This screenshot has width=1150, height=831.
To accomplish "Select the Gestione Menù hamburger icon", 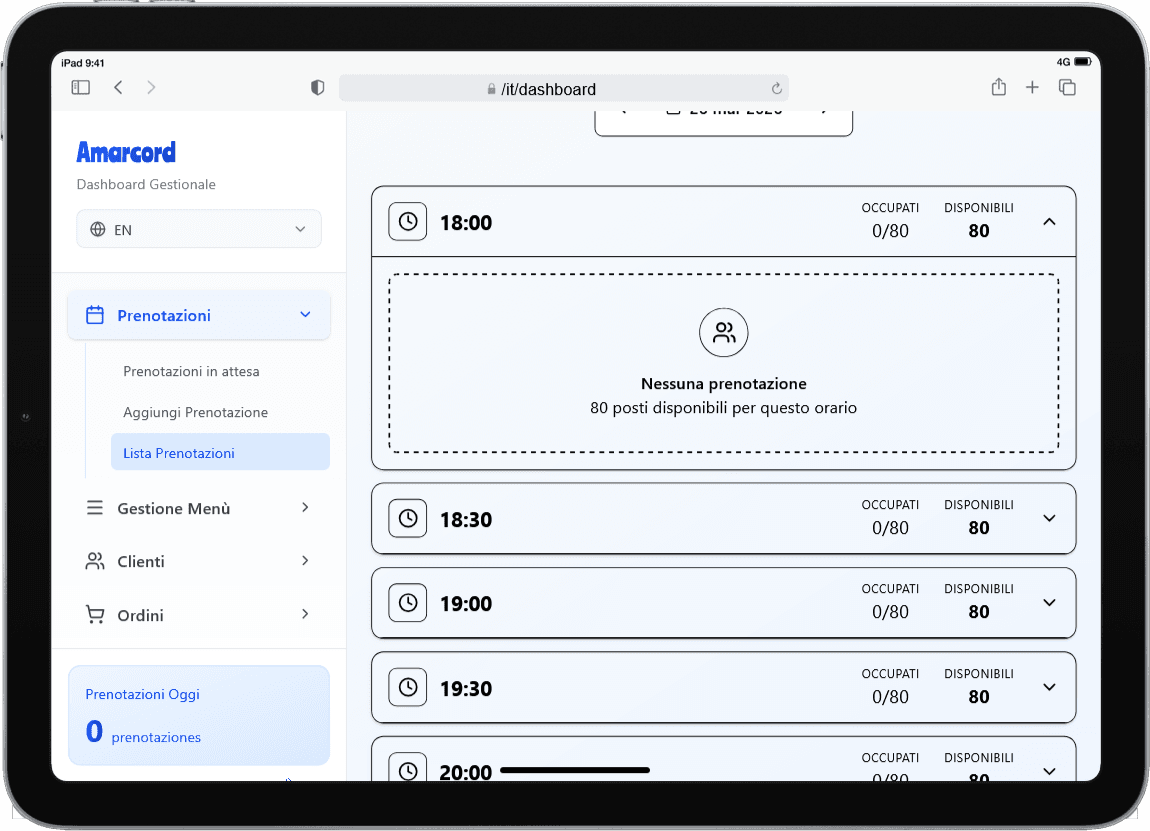I will [x=94, y=507].
